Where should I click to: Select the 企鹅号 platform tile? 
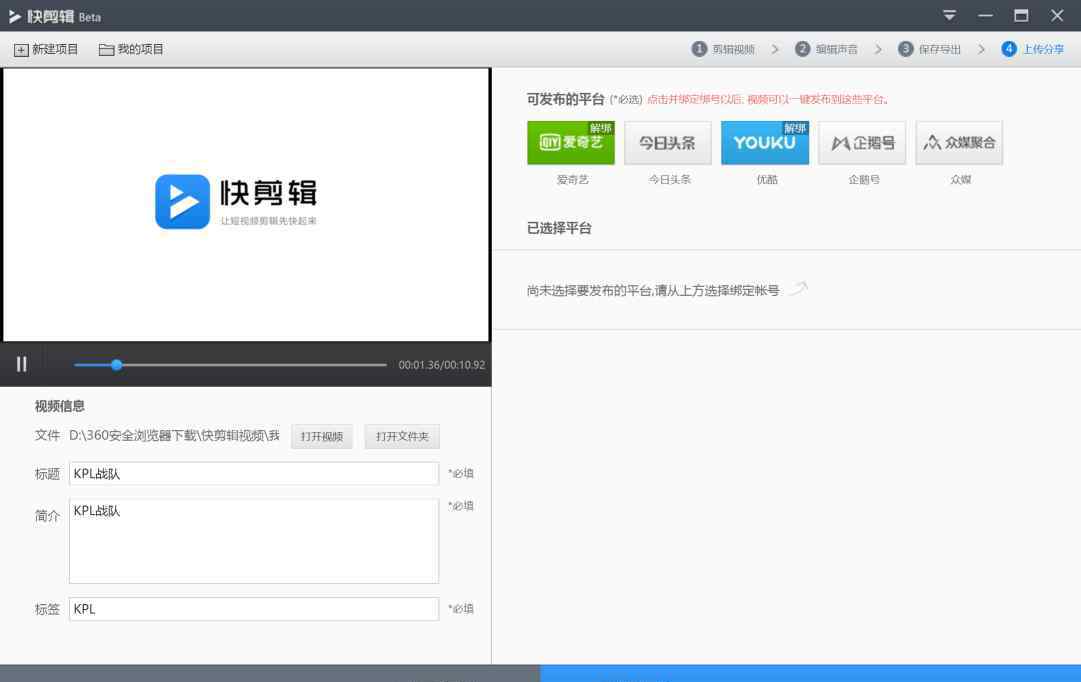(862, 143)
